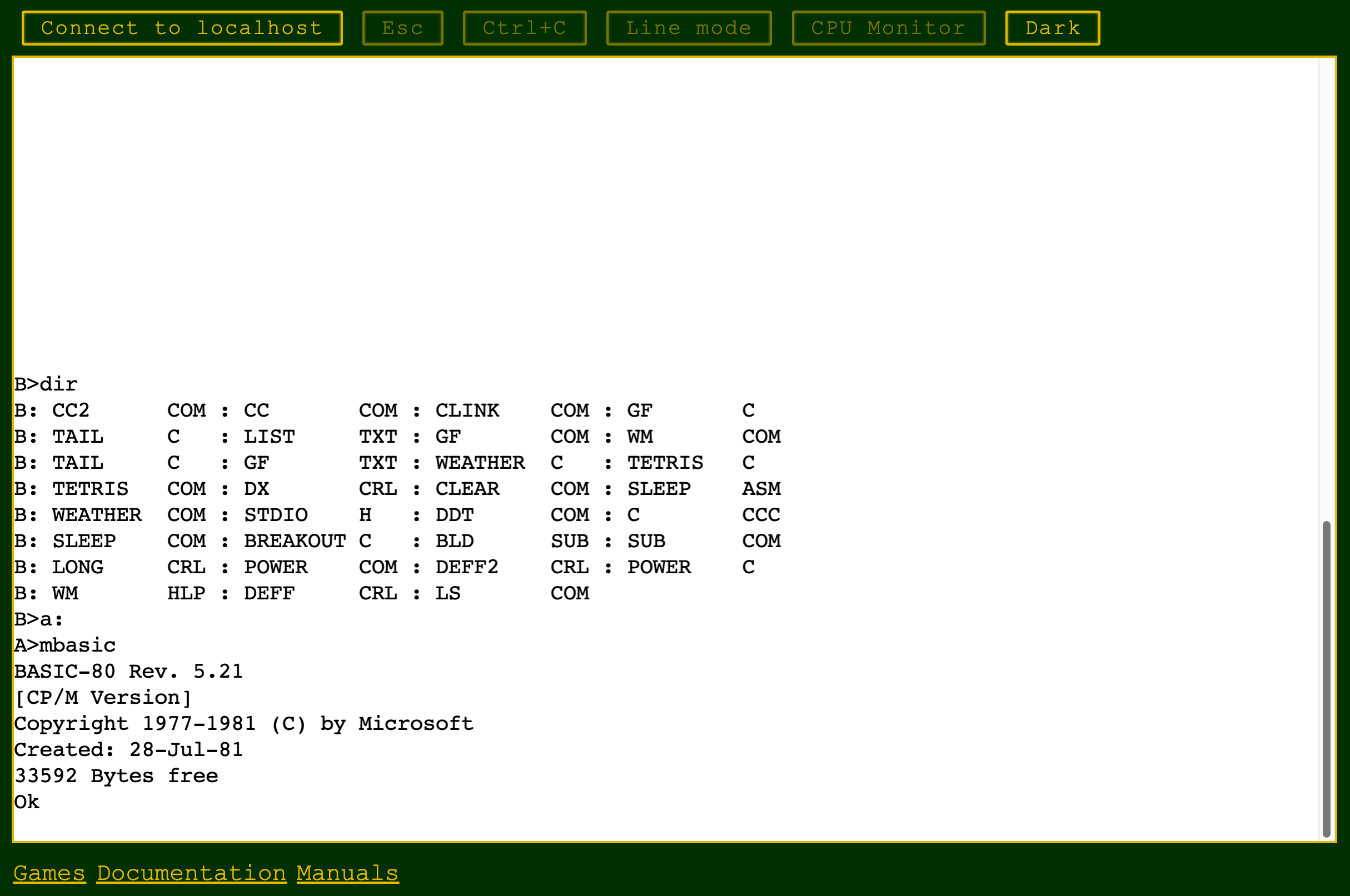
Task: Click the terminal scrollbar thumb
Action: coord(1326,678)
